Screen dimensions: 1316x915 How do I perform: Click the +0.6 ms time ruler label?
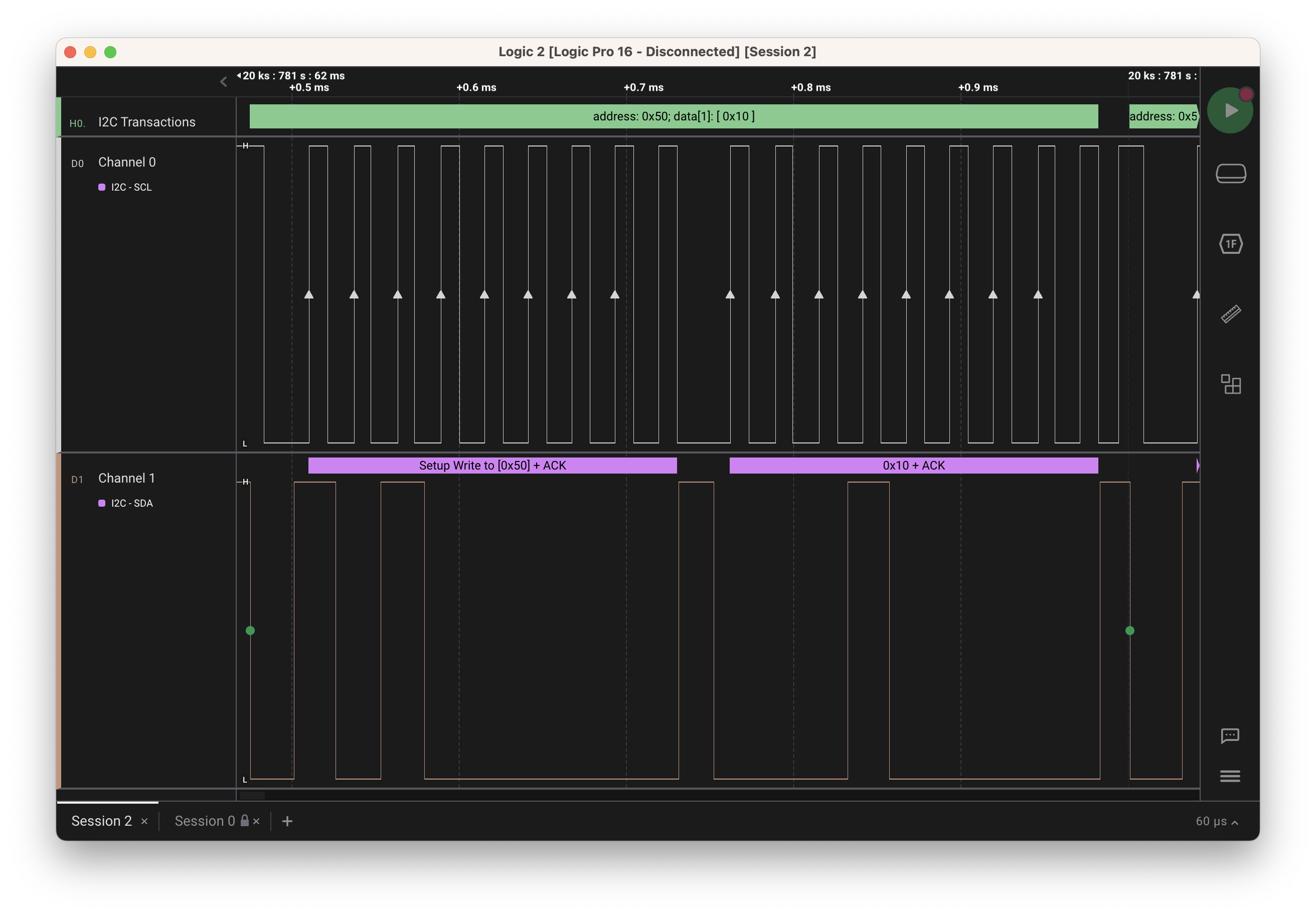tap(476, 88)
